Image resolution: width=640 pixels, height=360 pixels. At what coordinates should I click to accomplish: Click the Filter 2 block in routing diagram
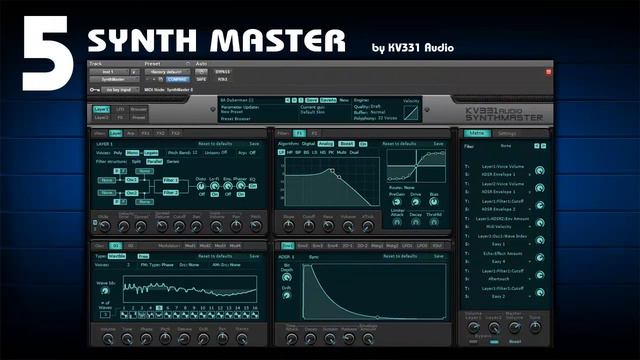[x=171, y=193]
